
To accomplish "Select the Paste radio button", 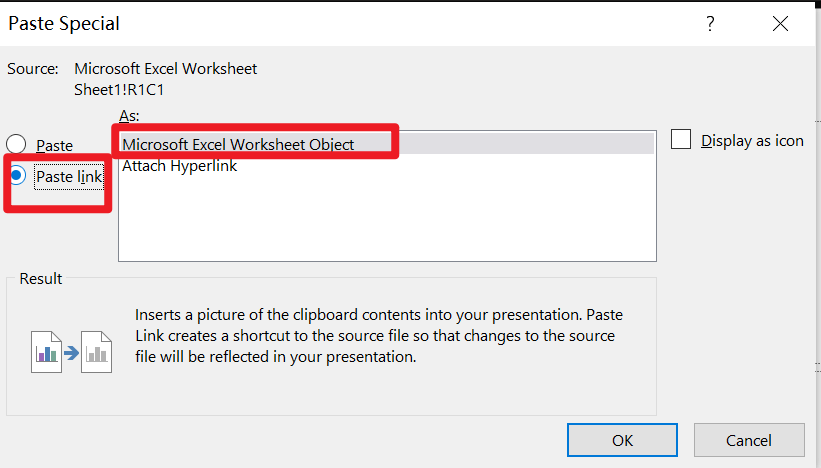I will tap(16, 144).
